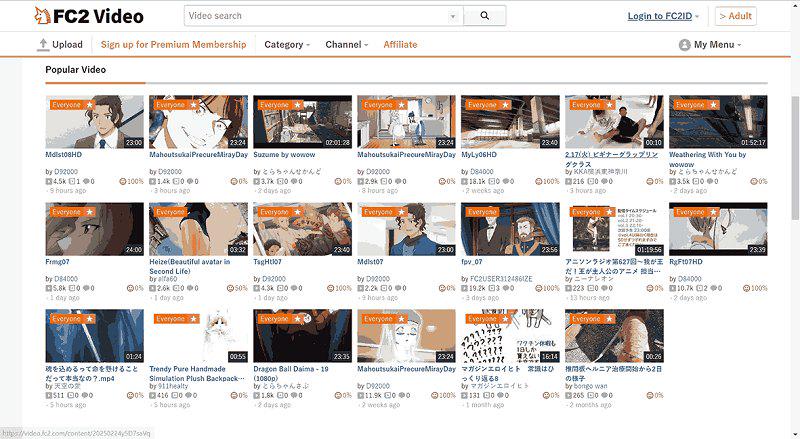Open the TsgHtl07 title link
The image size is (800, 439).
(267, 262)
